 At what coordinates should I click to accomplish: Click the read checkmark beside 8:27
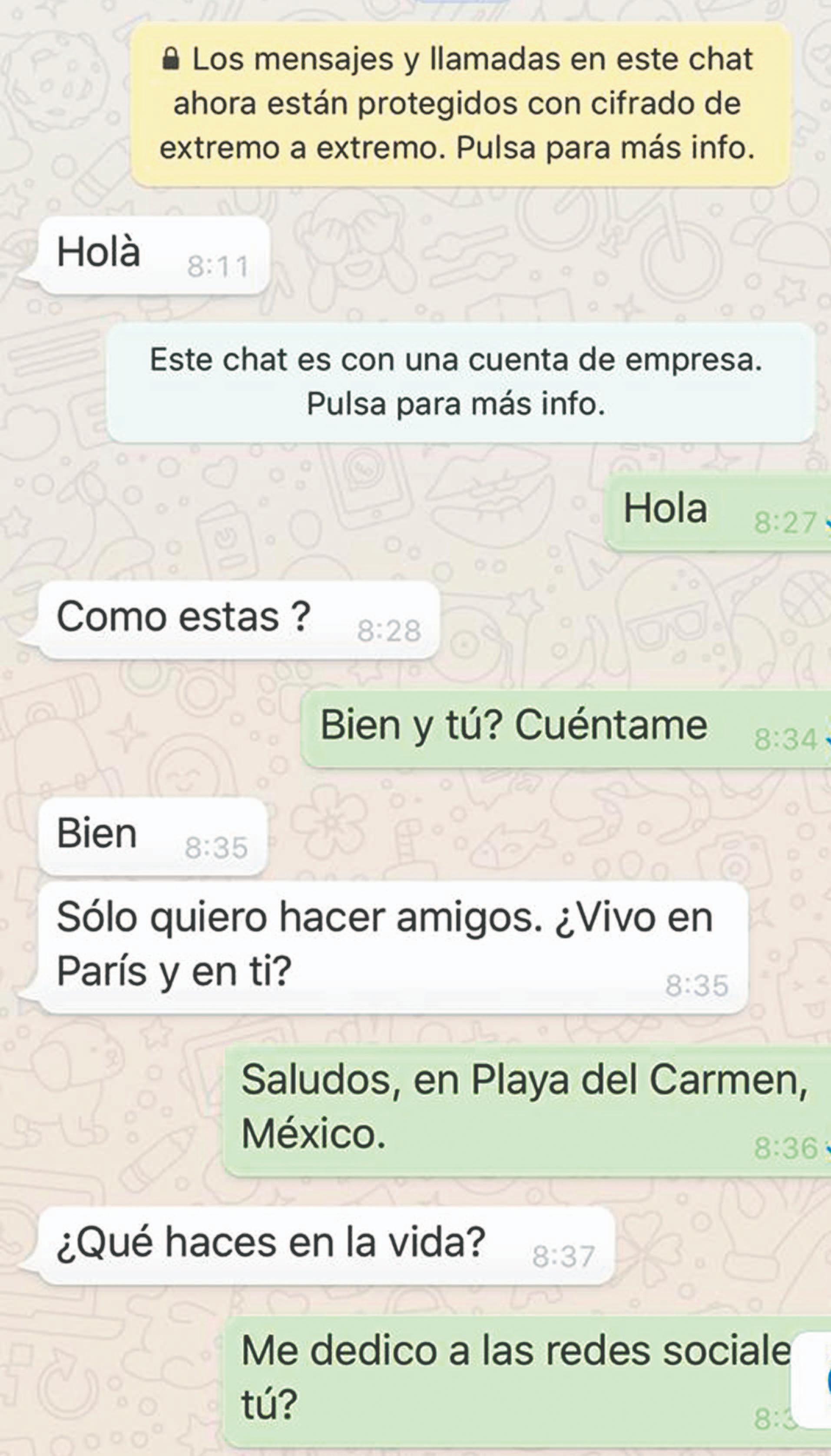(826, 523)
